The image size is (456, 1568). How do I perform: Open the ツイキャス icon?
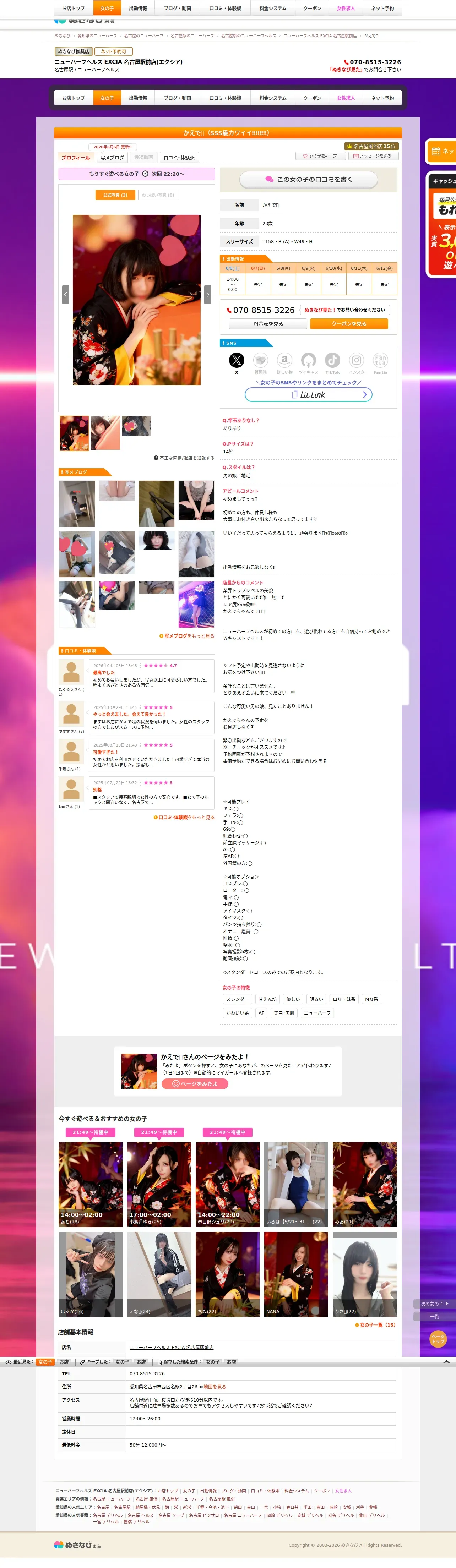[x=309, y=360]
